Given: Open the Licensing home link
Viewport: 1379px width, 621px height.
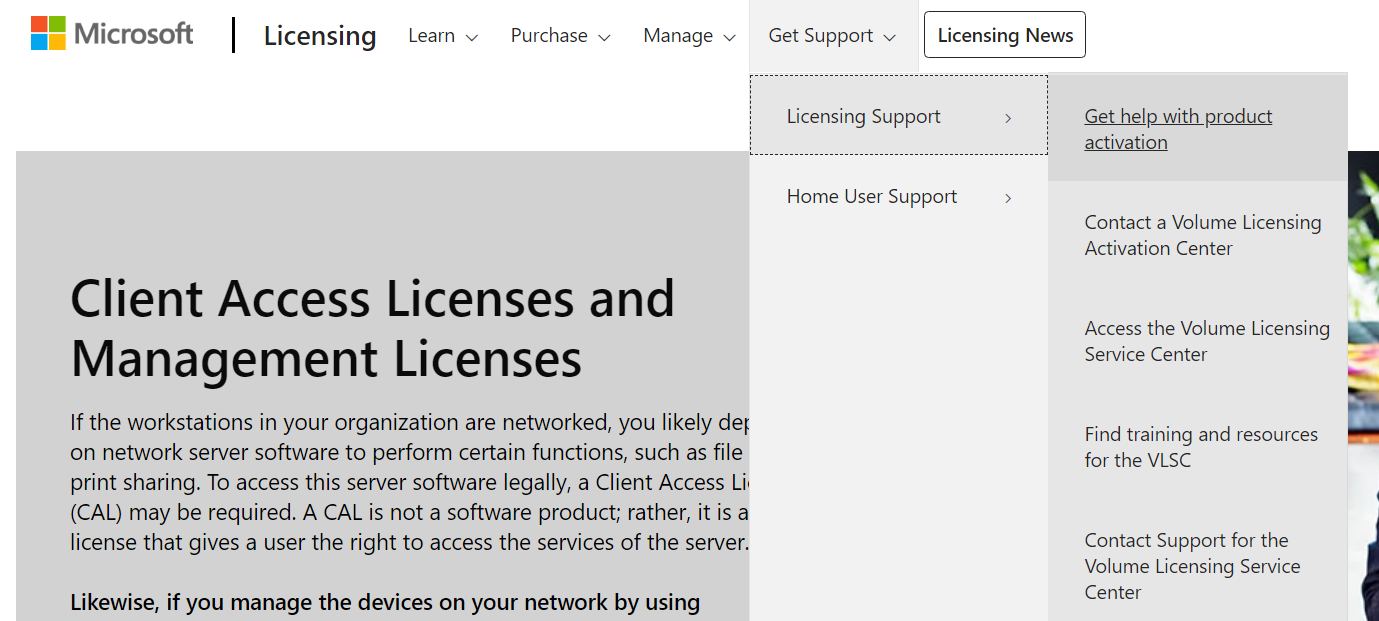Looking at the screenshot, I should [320, 36].
